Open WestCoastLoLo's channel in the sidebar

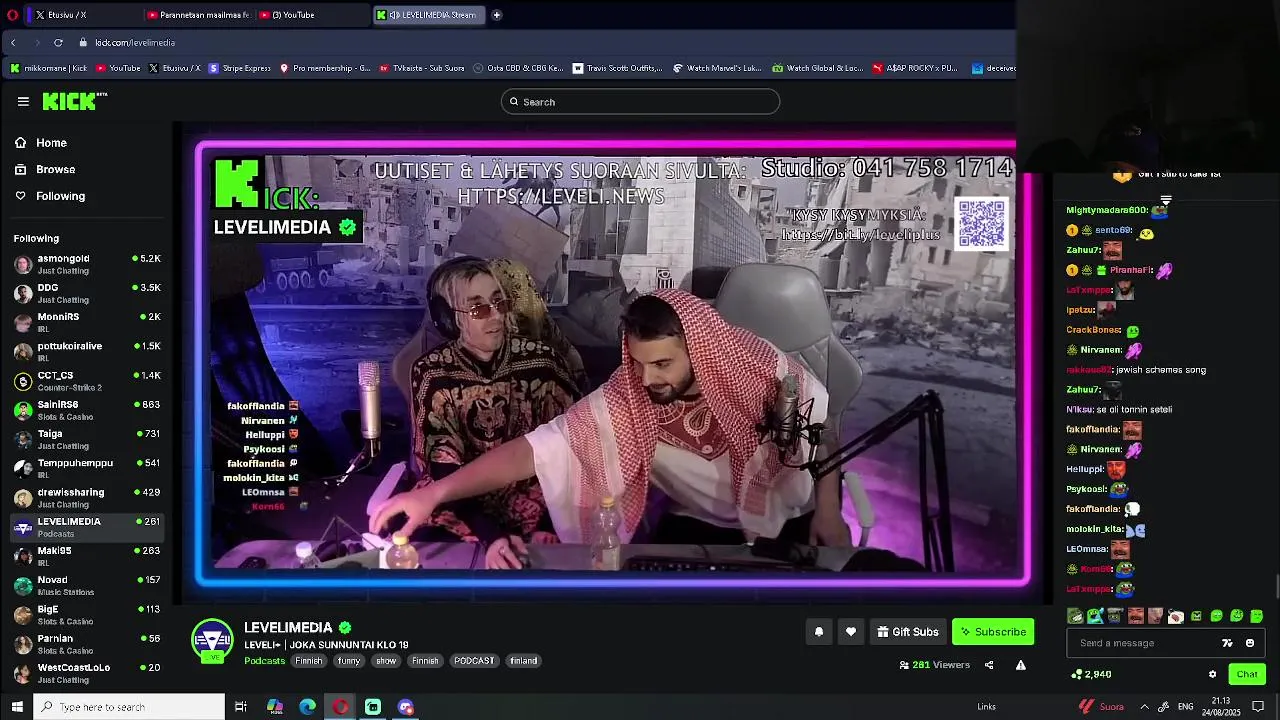[x=87, y=673]
